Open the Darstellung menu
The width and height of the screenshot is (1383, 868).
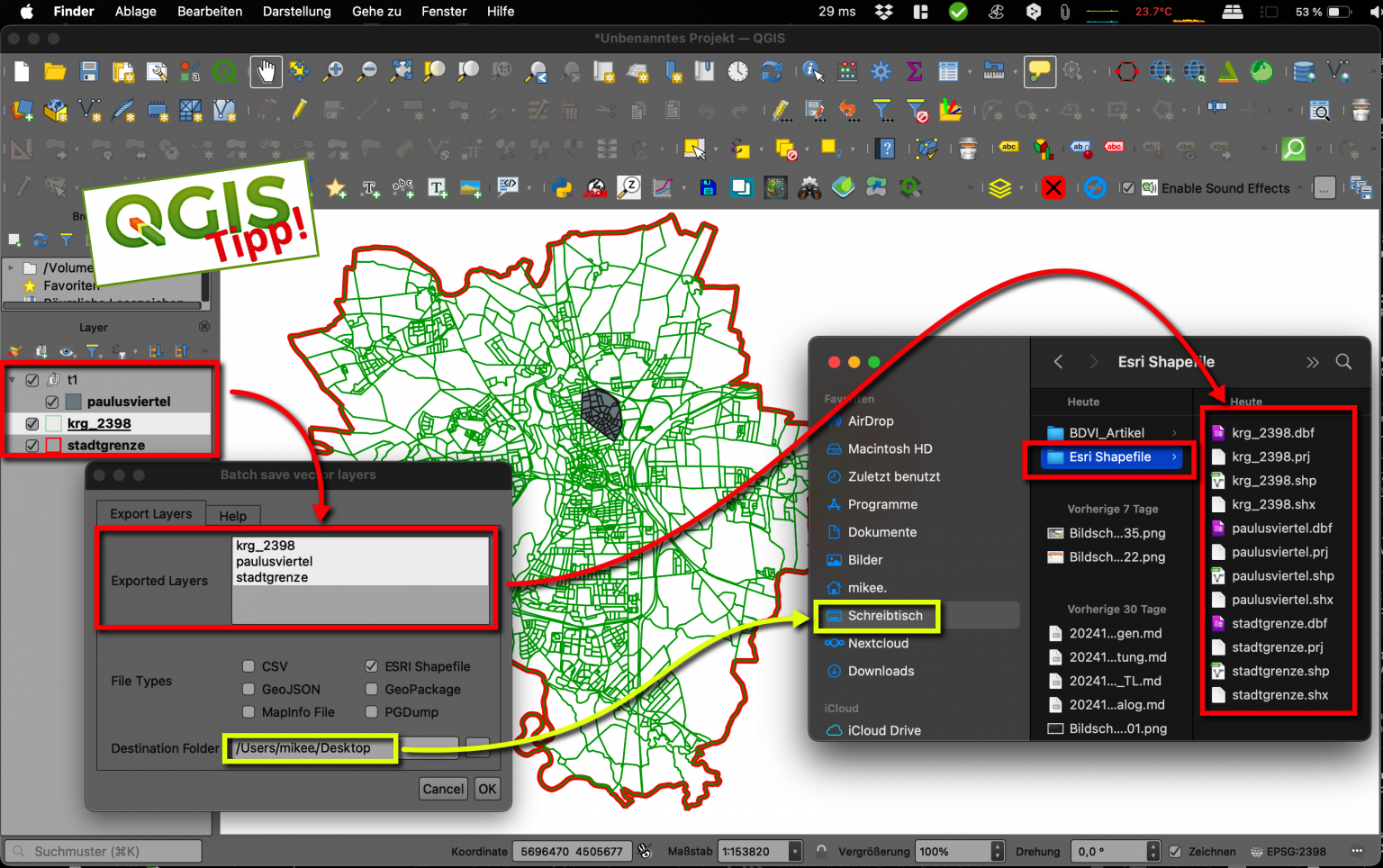click(x=297, y=12)
